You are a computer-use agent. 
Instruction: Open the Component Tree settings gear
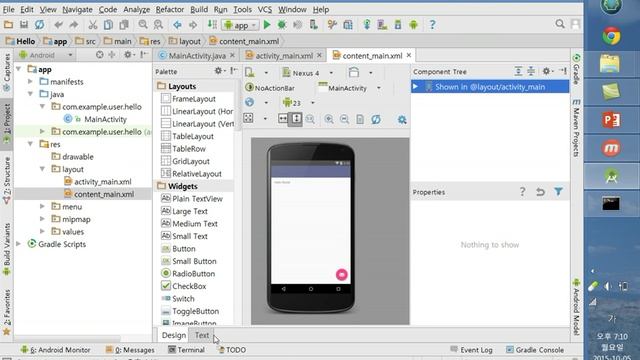pos(547,71)
